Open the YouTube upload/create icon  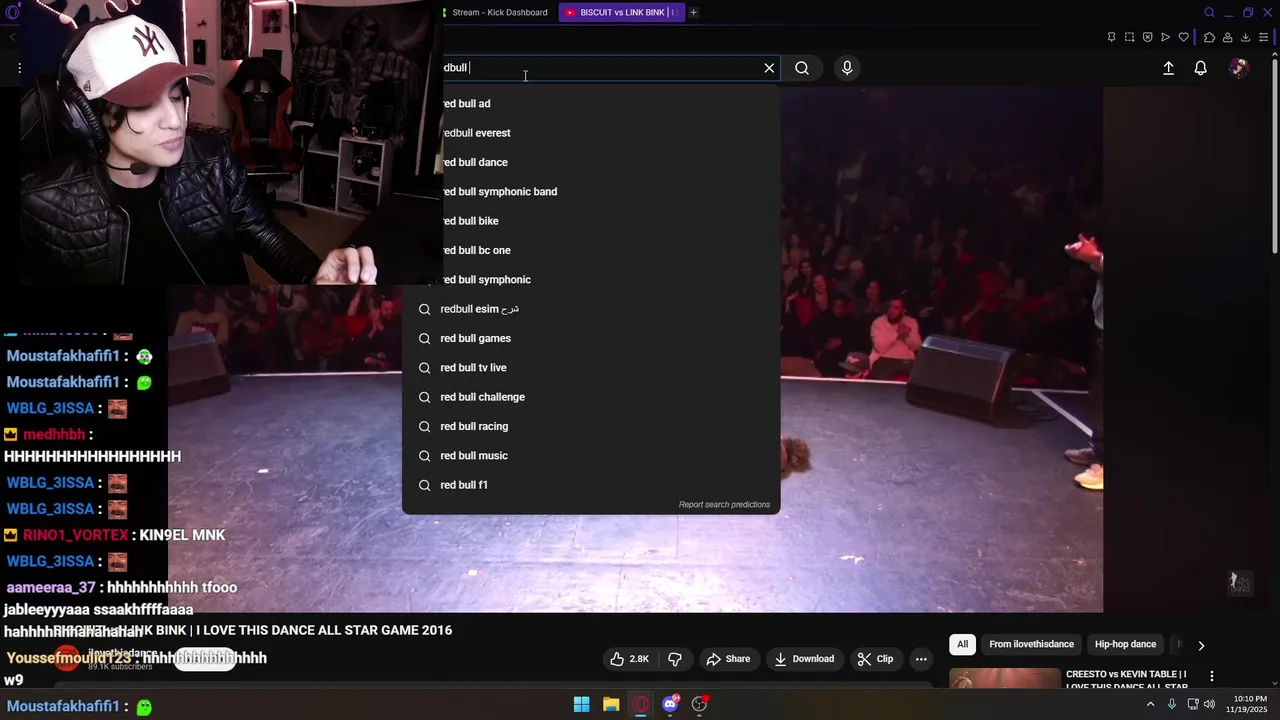(1168, 68)
